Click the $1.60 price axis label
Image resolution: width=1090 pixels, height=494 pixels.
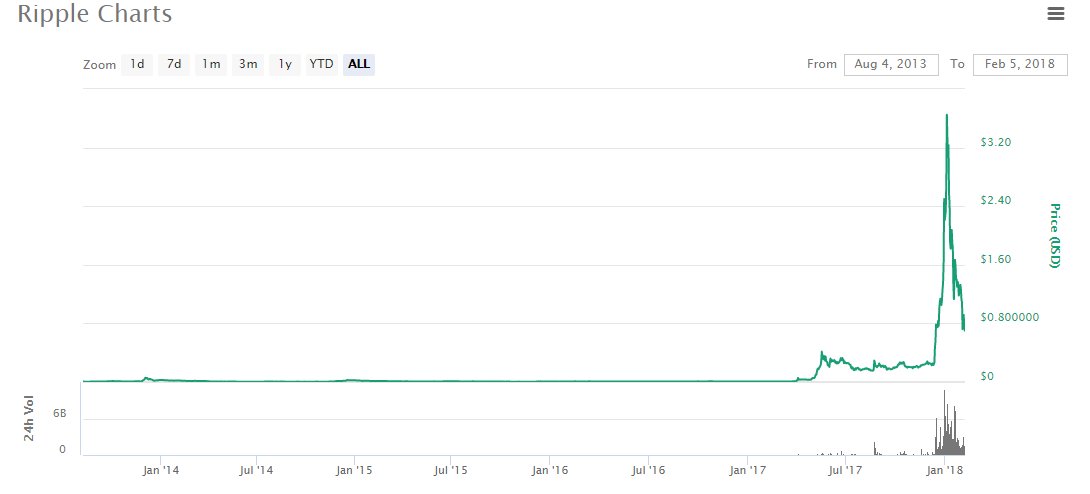coord(995,259)
